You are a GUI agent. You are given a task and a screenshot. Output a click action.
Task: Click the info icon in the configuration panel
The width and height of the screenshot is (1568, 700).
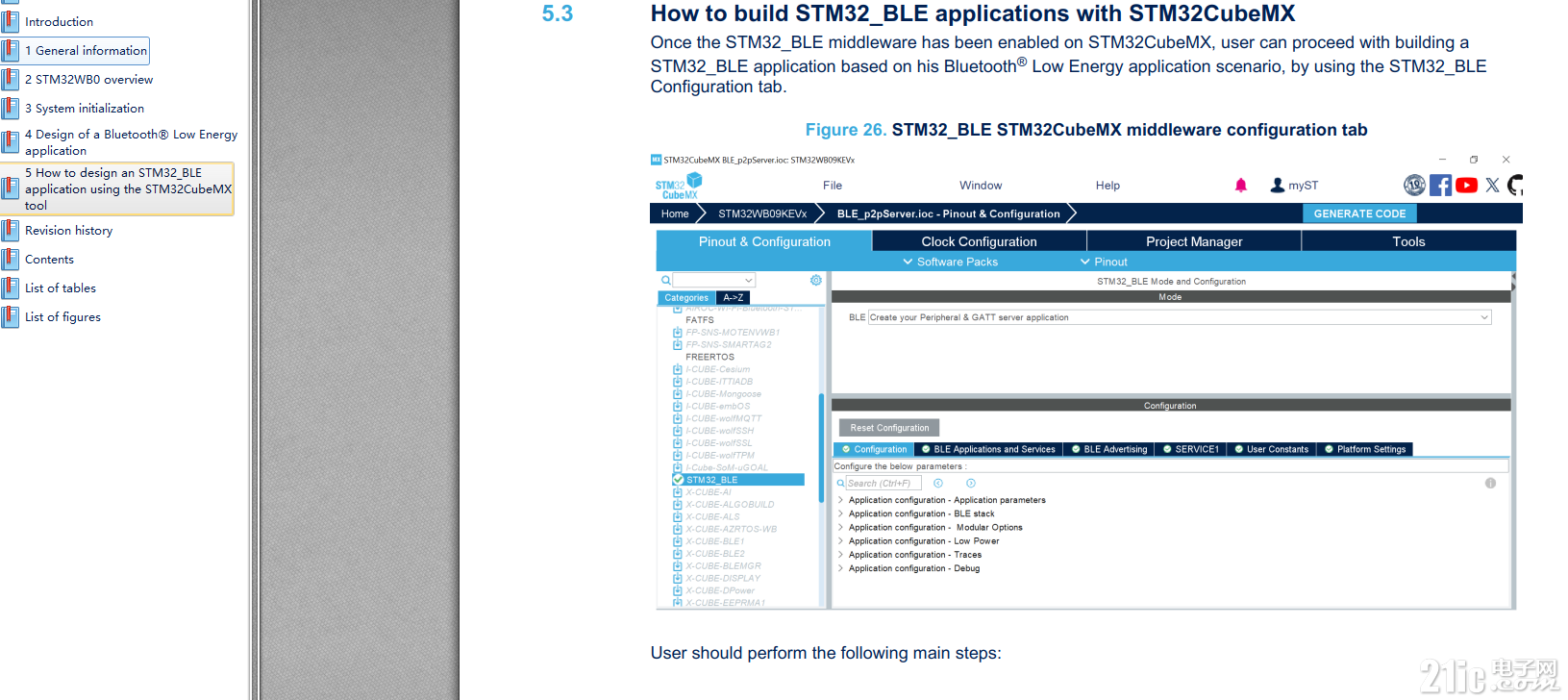1490,484
